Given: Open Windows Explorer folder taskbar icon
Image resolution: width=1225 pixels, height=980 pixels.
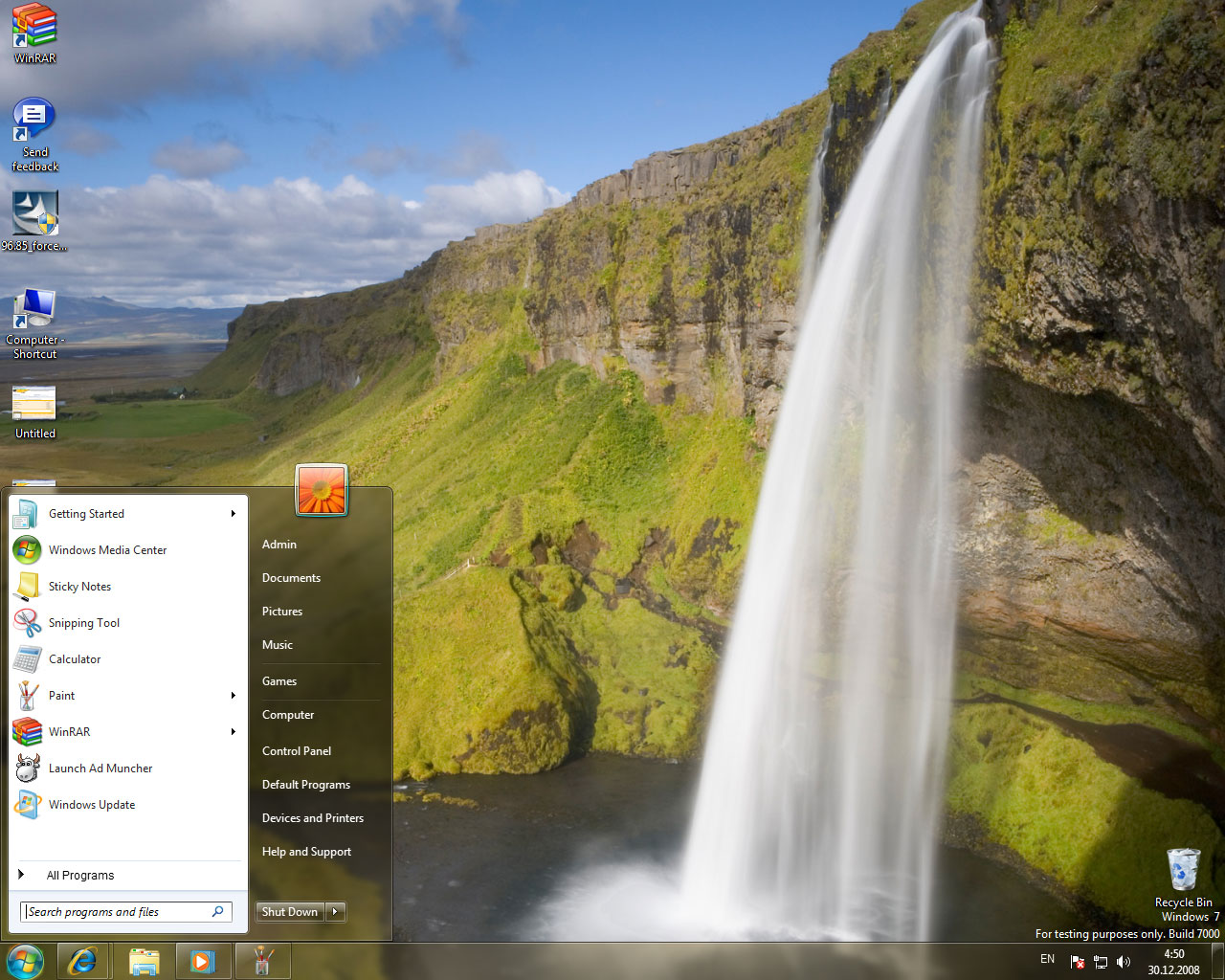Looking at the screenshot, I should tap(144, 962).
